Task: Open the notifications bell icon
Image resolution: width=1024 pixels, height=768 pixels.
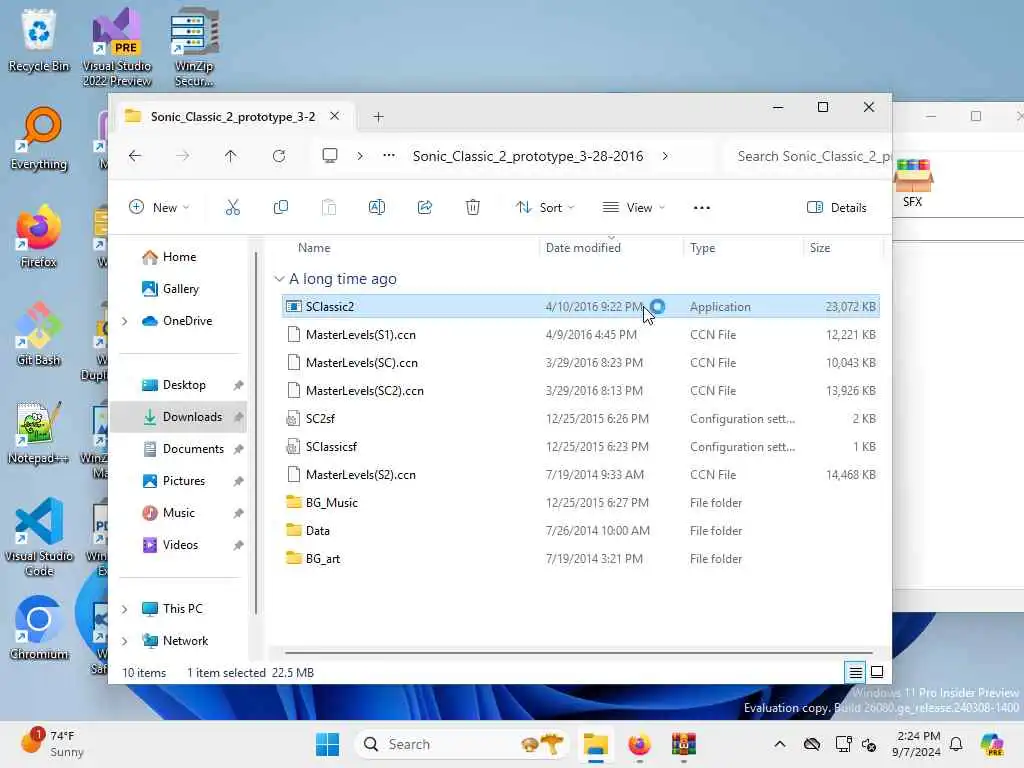Action: [x=956, y=744]
